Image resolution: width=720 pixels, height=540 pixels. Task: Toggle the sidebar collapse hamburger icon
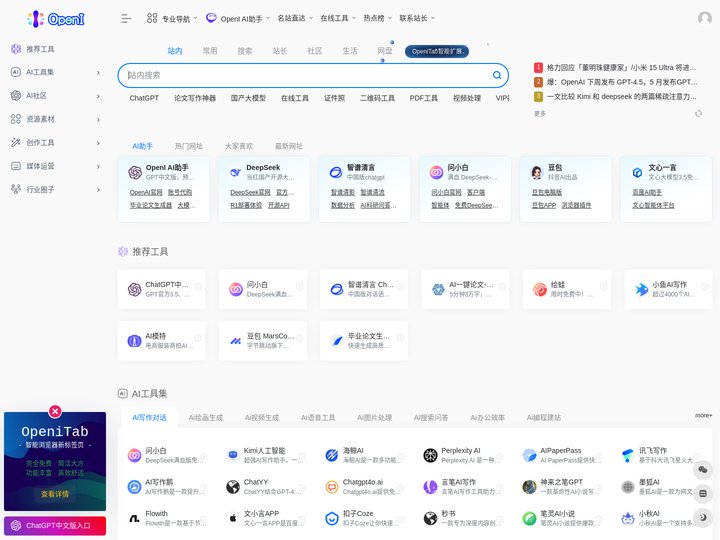tap(126, 18)
